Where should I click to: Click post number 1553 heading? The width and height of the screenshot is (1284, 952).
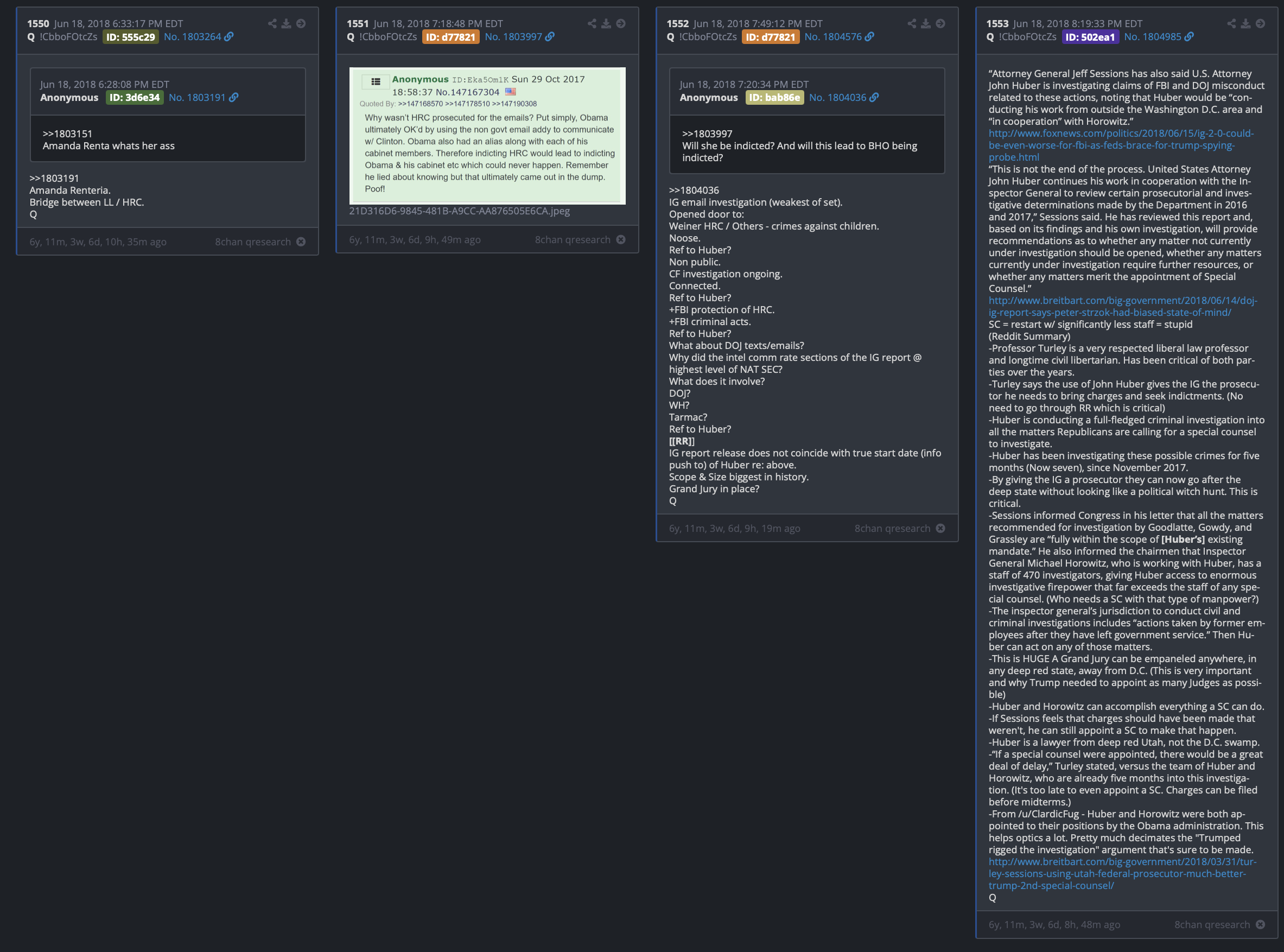[997, 24]
